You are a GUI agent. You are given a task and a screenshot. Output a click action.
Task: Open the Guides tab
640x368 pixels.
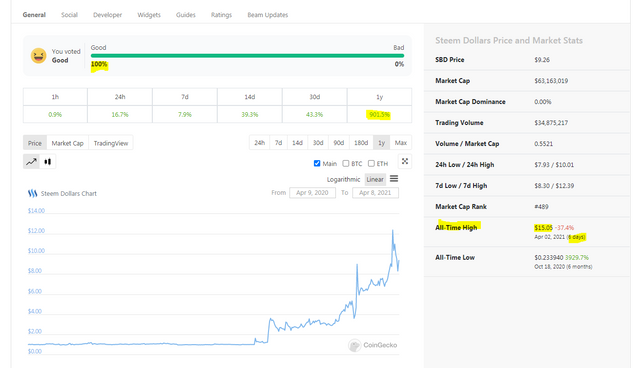pos(186,15)
